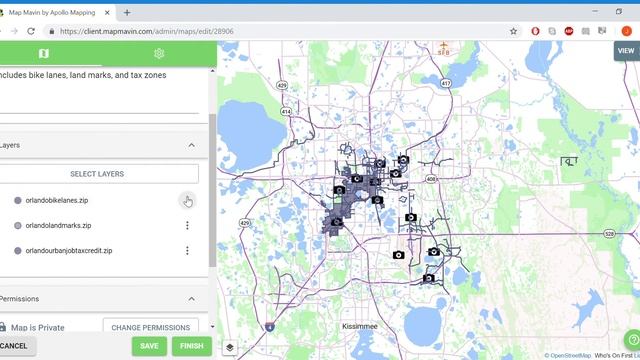The width and height of the screenshot is (640, 360).
Task: Click the Kissimmee label on map
Action: click(x=360, y=326)
